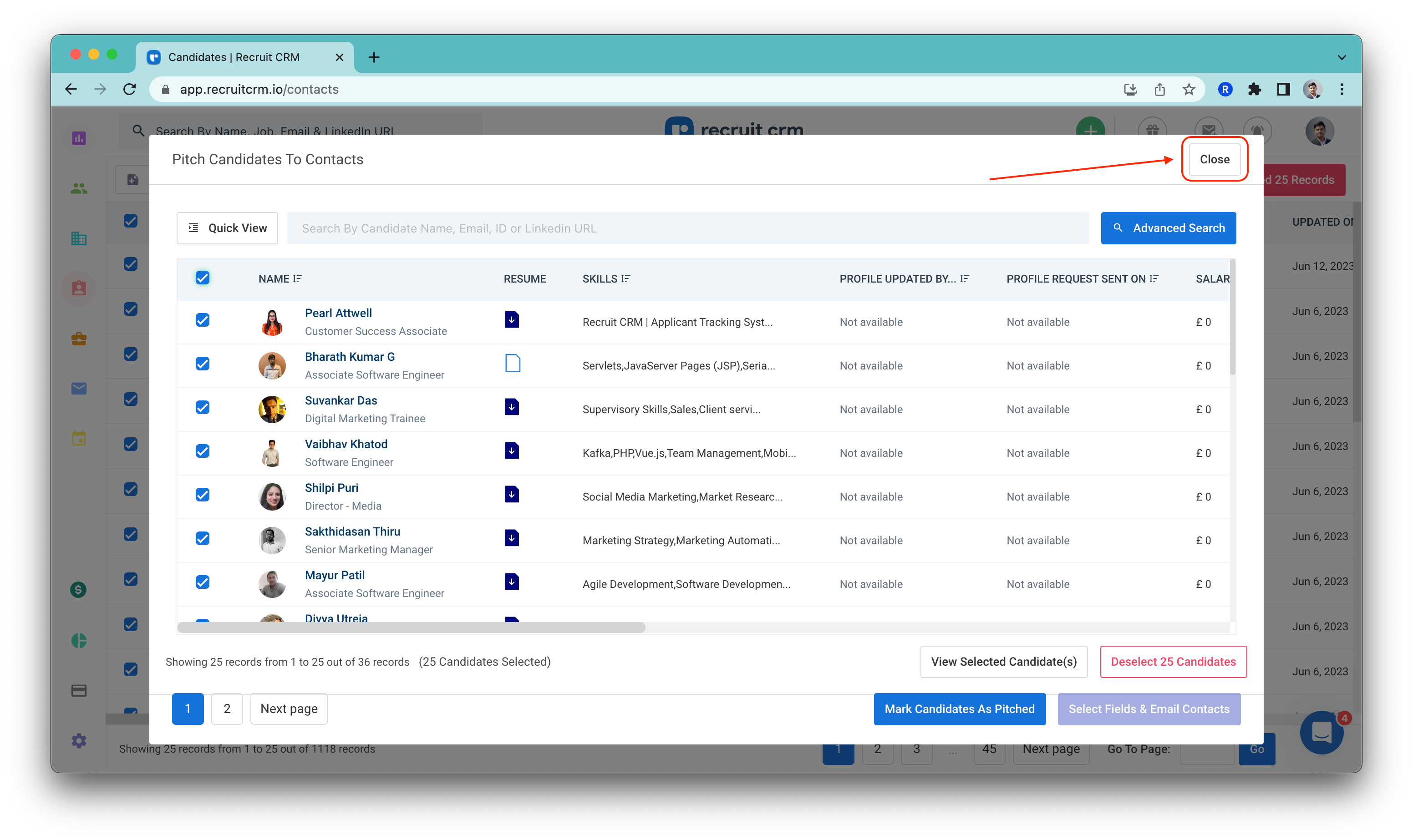Open the Quick View panel

pyautogui.click(x=227, y=228)
